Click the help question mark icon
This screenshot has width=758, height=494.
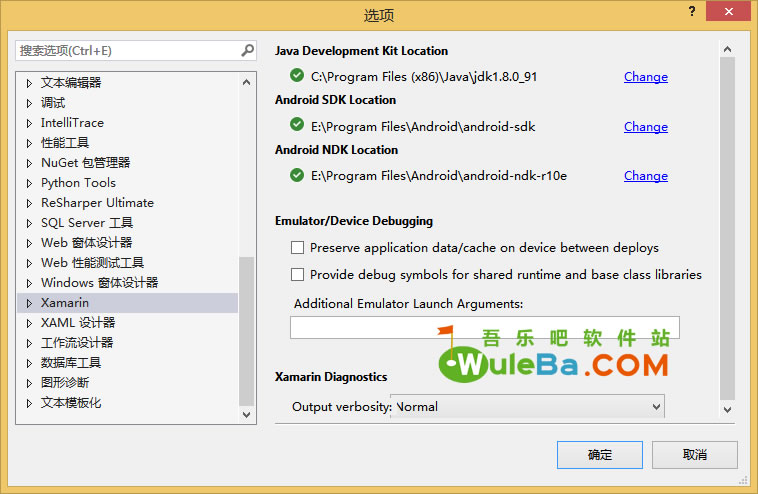click(692, 11)
